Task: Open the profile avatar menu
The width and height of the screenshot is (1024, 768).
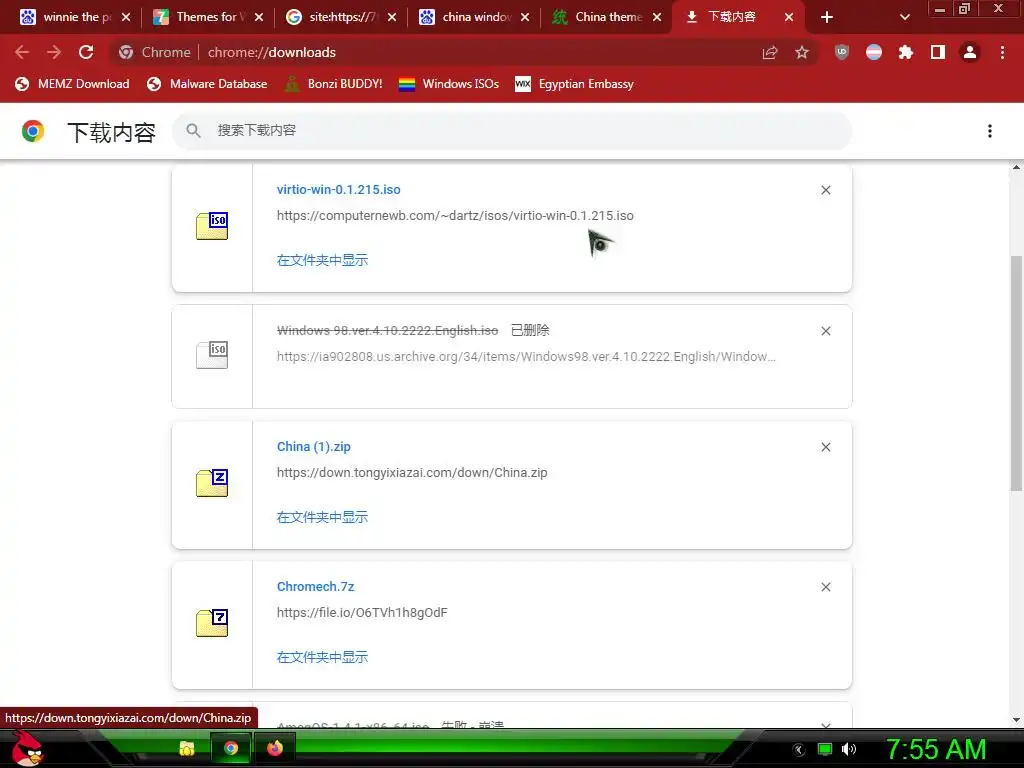Action: (970, 52)
